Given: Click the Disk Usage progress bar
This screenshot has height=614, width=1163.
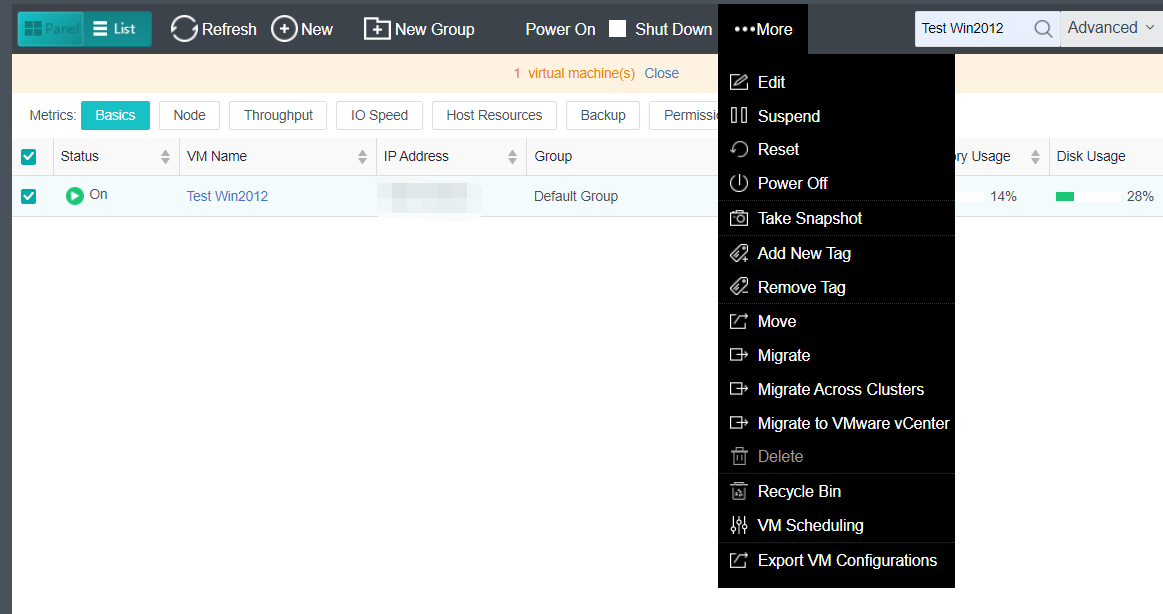Looking at the screenshot, I should point(1088,196).
